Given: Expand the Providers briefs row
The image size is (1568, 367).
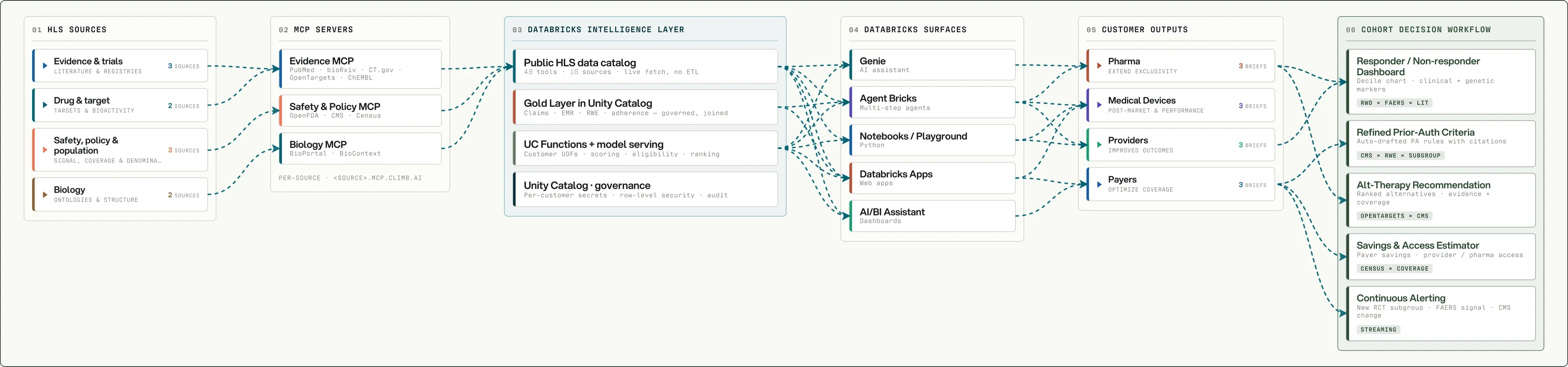Looking at the screenshot, I should click(x=1181, y=145).
